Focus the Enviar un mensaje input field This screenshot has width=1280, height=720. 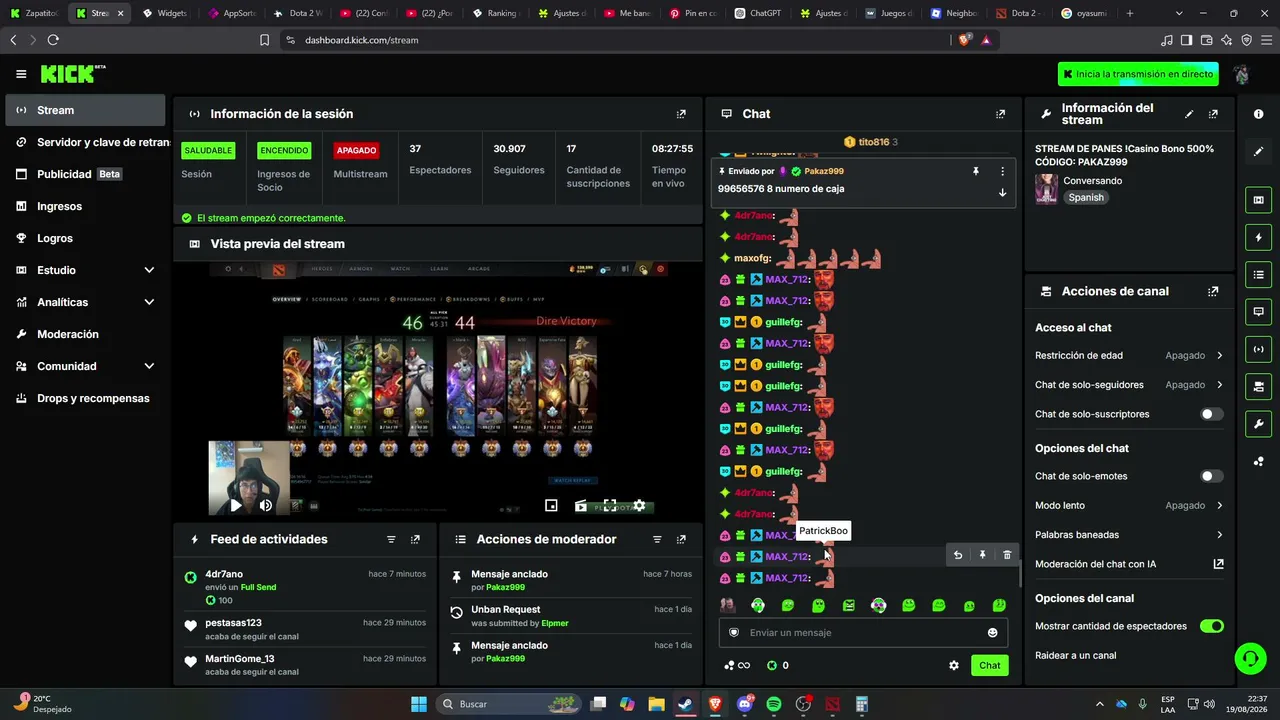point(863,632)
